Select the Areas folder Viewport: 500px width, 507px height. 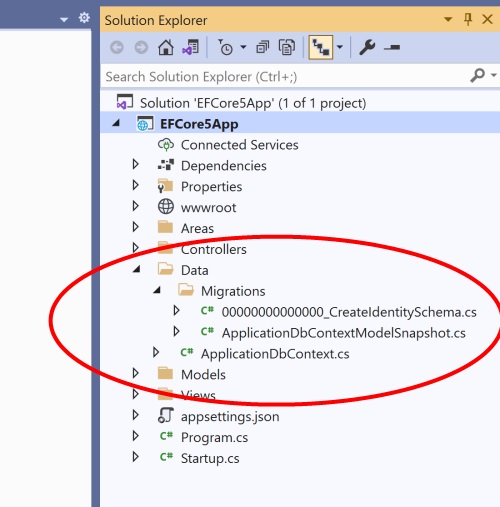tap(197, 229)
